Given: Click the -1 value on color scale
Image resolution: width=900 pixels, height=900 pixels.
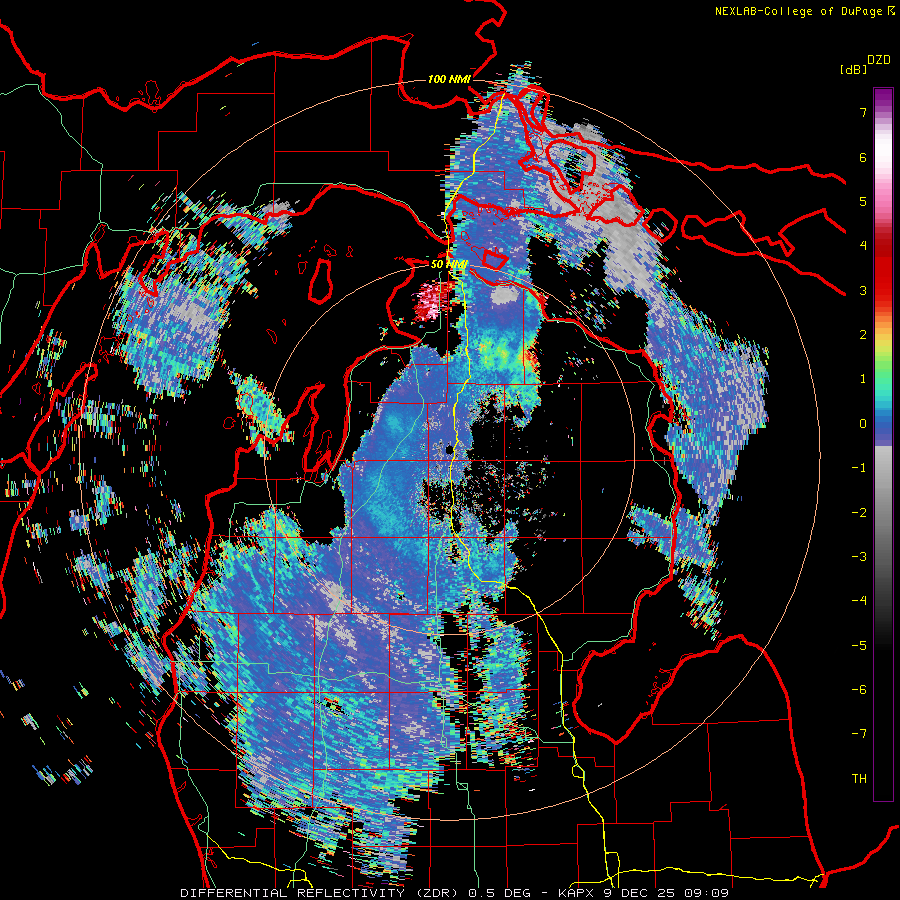Looking at the screenshot, I should (859, 468).
